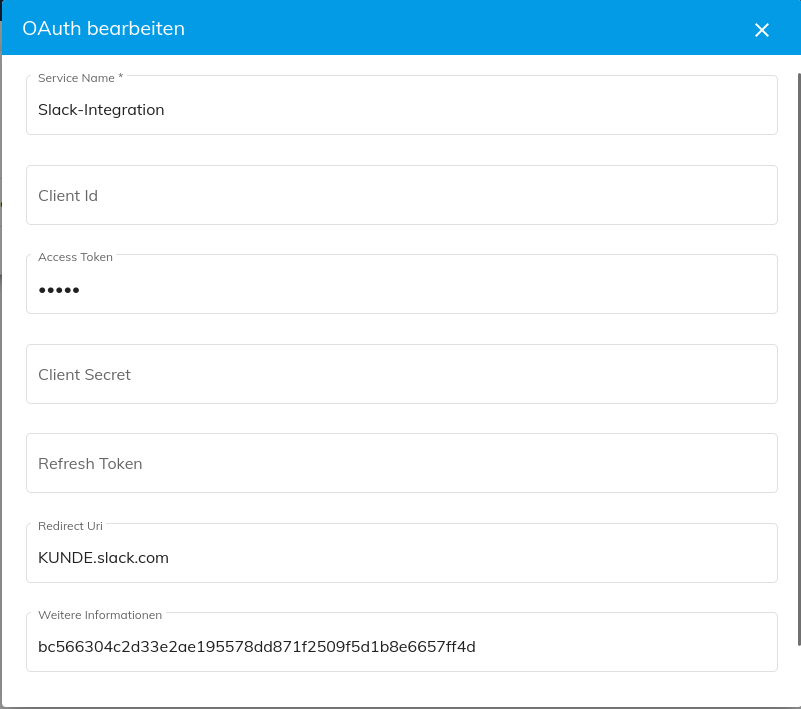Click the masked dots in Access Token
The image size is (801, 709).
click(x=58, y=290)
